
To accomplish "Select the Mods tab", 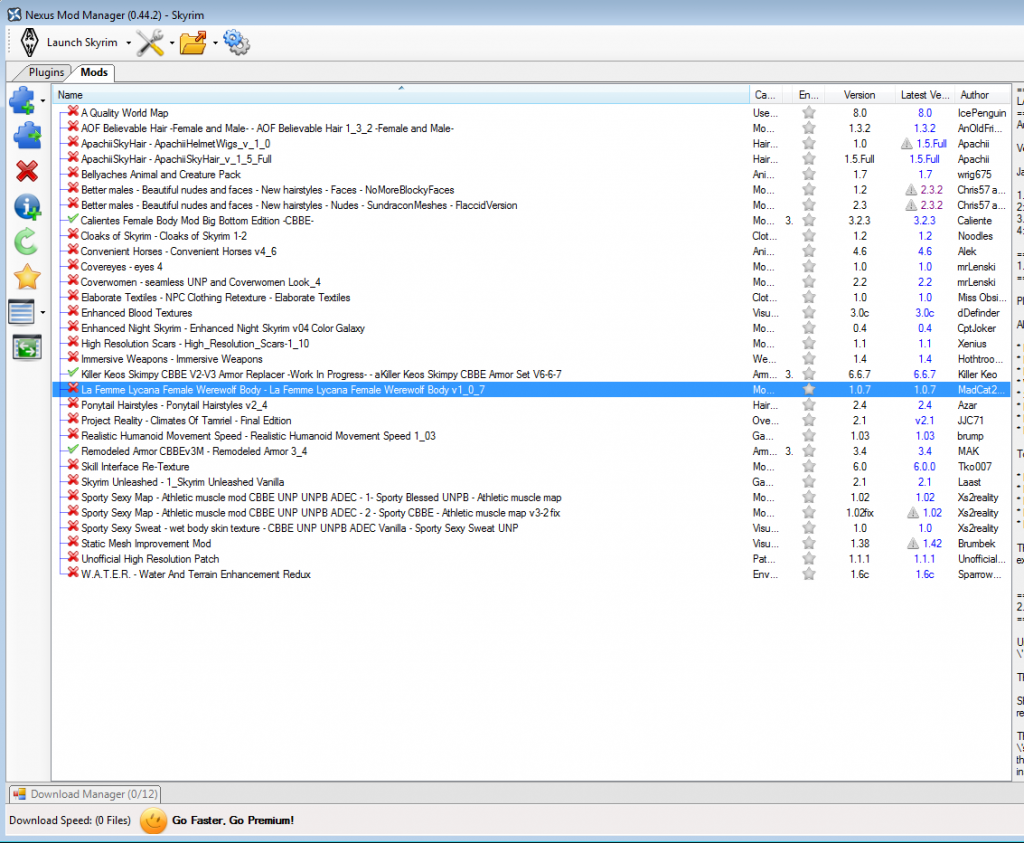I will click(94, 72).
